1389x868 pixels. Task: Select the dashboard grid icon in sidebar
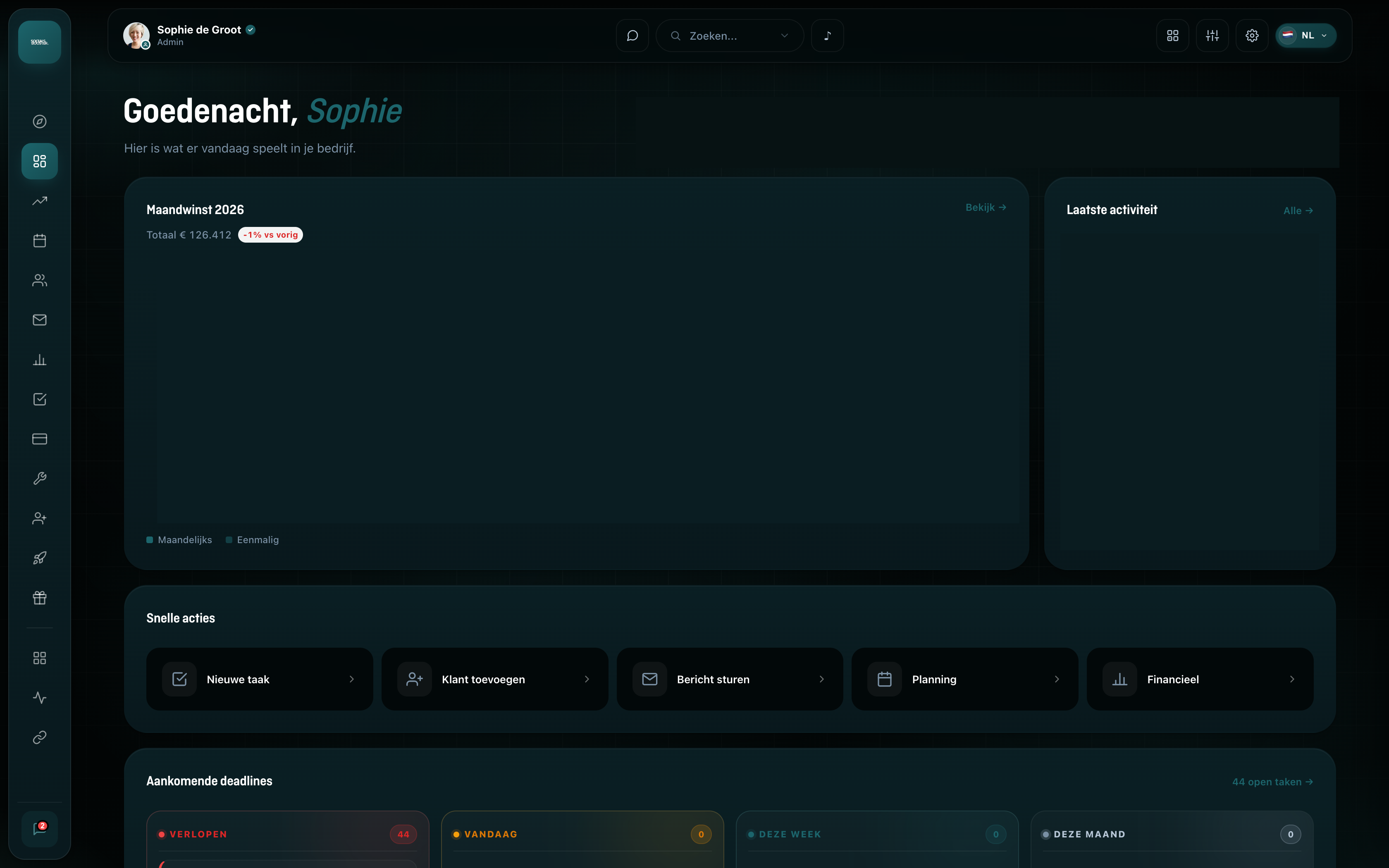click(x=40, y=161)
